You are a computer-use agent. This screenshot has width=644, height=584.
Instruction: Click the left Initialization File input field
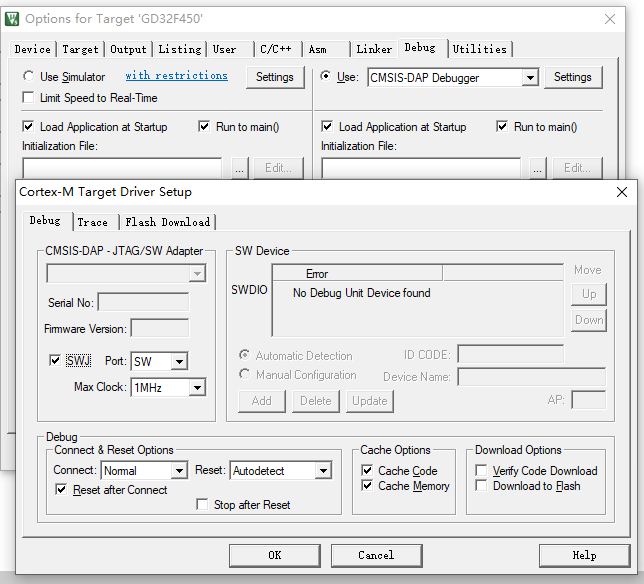pos(121,168)
